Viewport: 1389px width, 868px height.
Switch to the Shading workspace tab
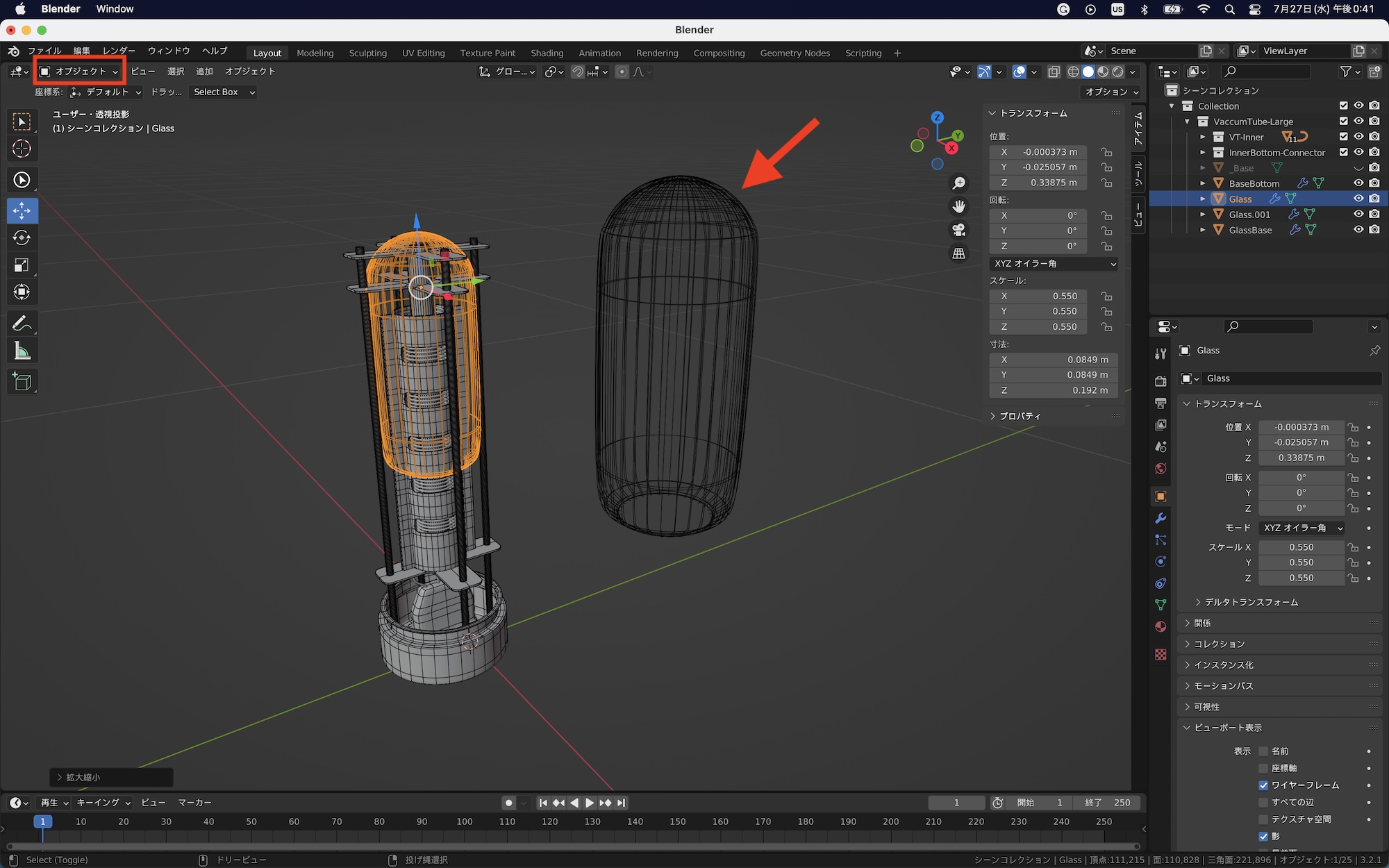coord(547,53)
